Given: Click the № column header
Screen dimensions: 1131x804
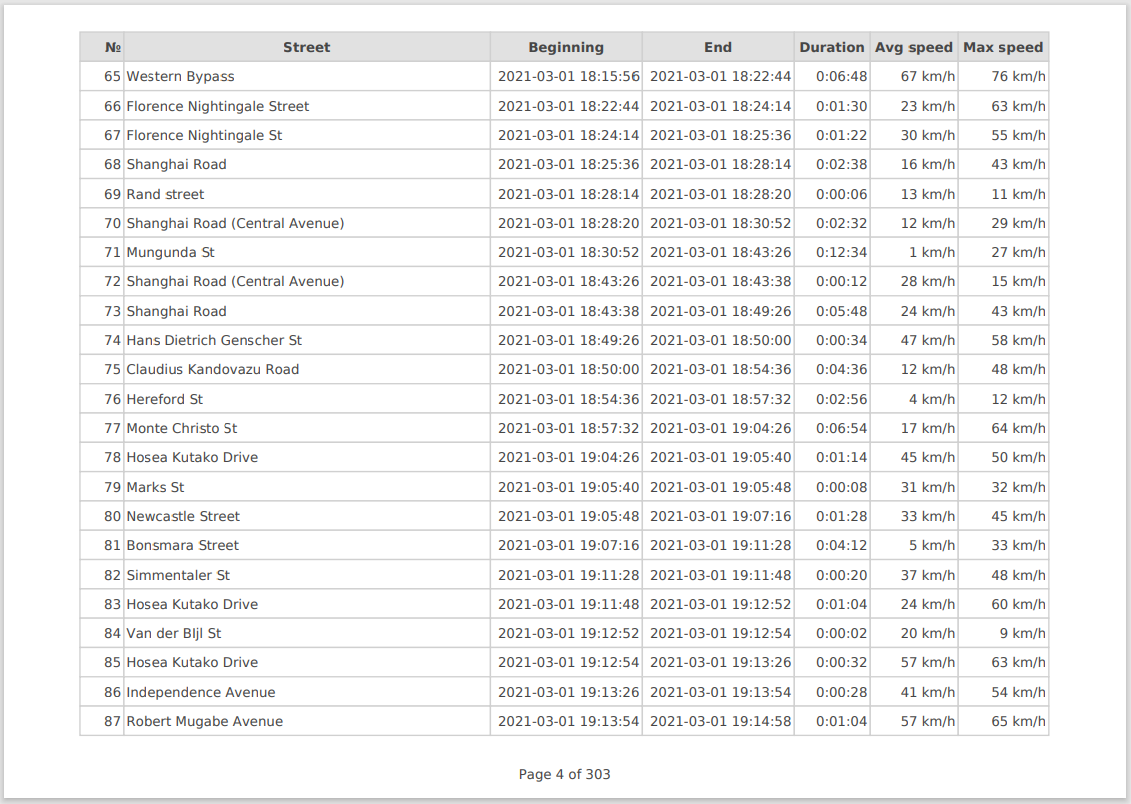Looking at the screenshot, I should point(113,47).
